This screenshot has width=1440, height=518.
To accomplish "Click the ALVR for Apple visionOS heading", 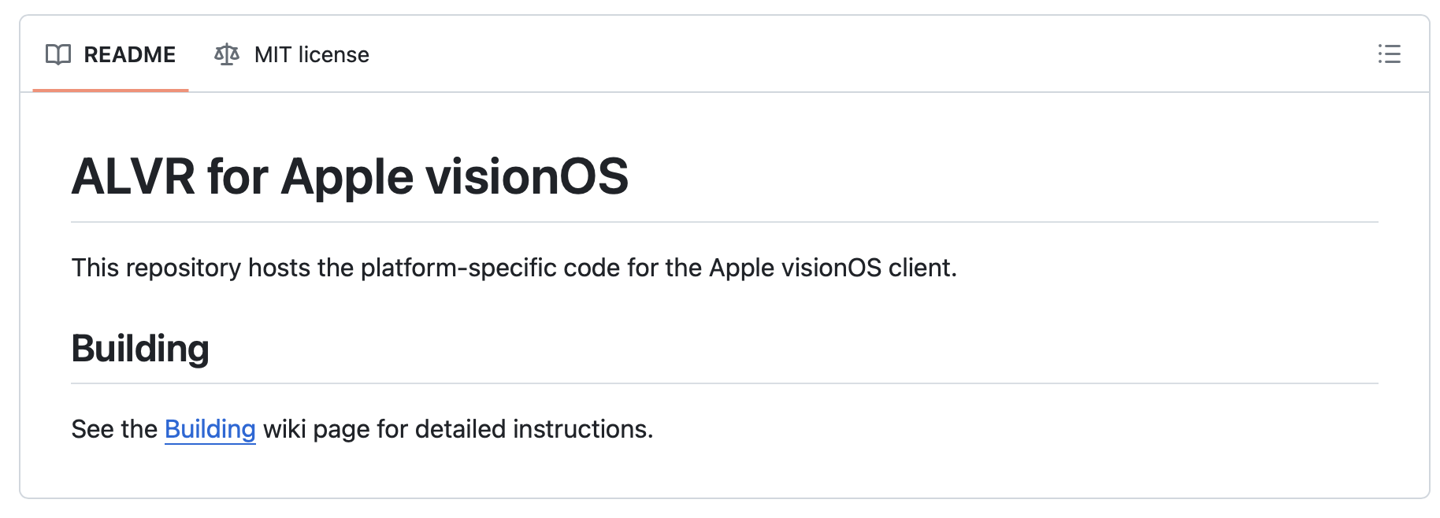I will (350, 177).
